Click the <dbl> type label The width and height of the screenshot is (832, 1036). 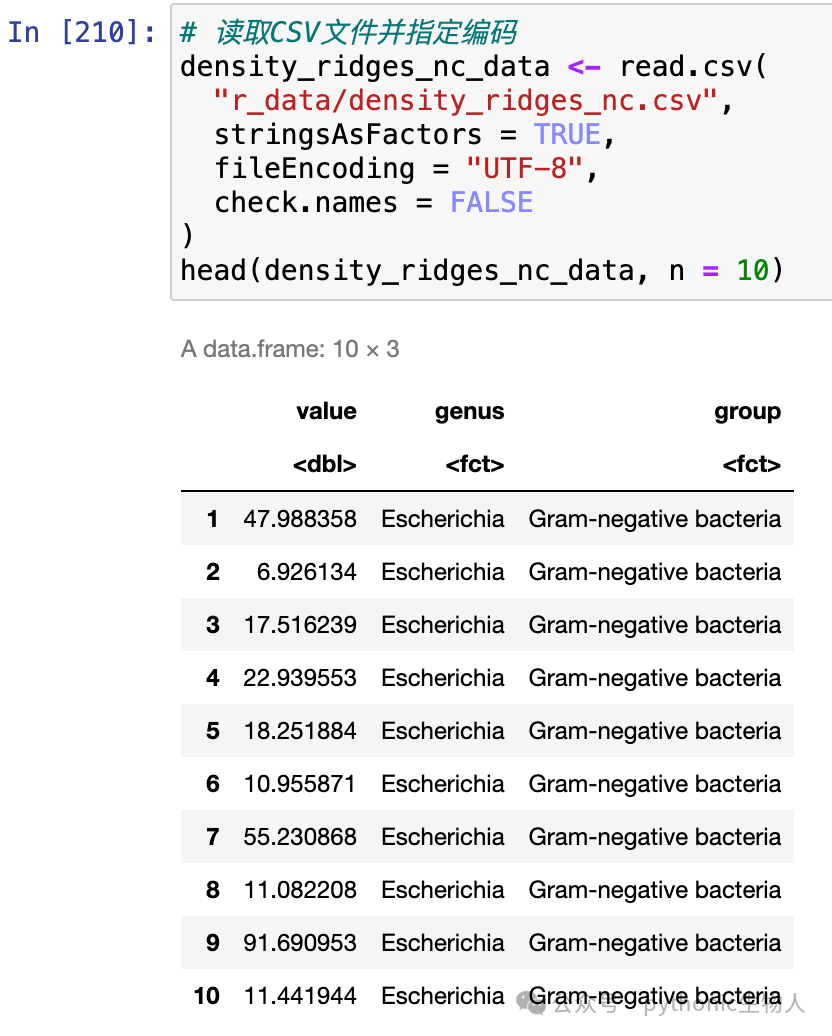pyautogui.click(x=324, y=464)
